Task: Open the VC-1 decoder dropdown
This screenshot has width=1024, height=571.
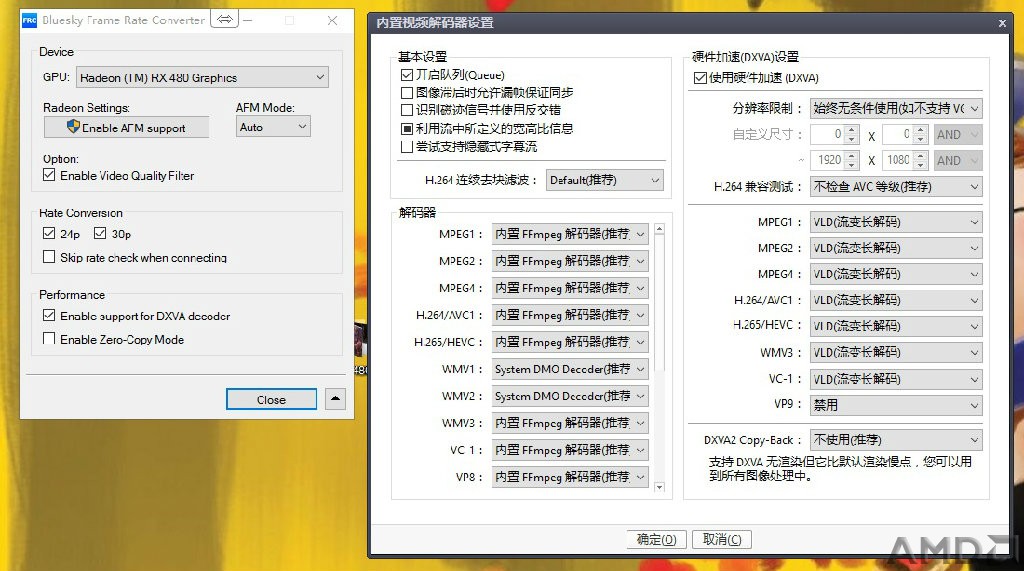Action: click(x=569, y=449)
